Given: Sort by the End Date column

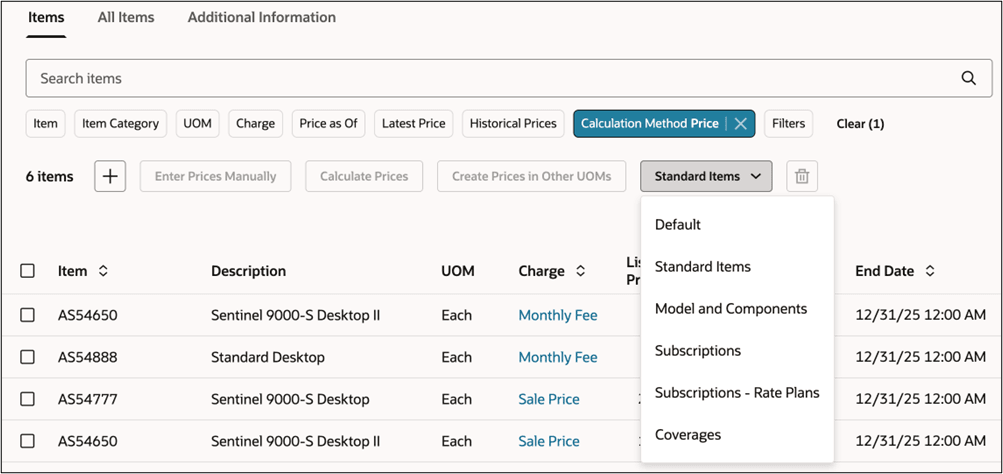Looking at the screenshot, I should tap(930, 271).
